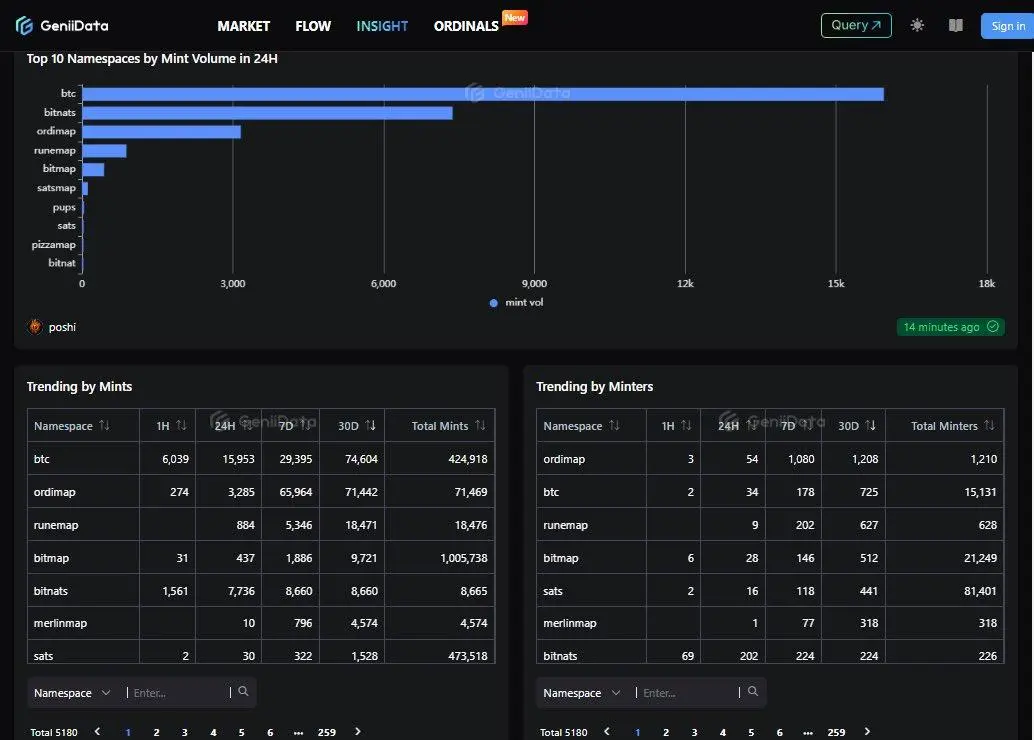
Task: Sort Minters table by 30D
Action: point(870,425)
